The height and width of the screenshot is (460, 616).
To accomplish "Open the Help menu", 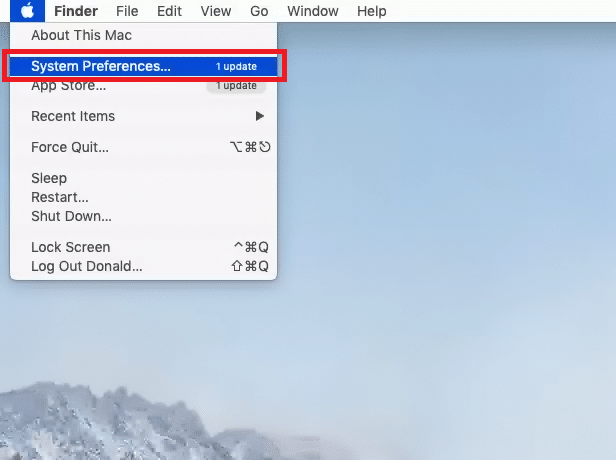I will [x=372, y=11].
